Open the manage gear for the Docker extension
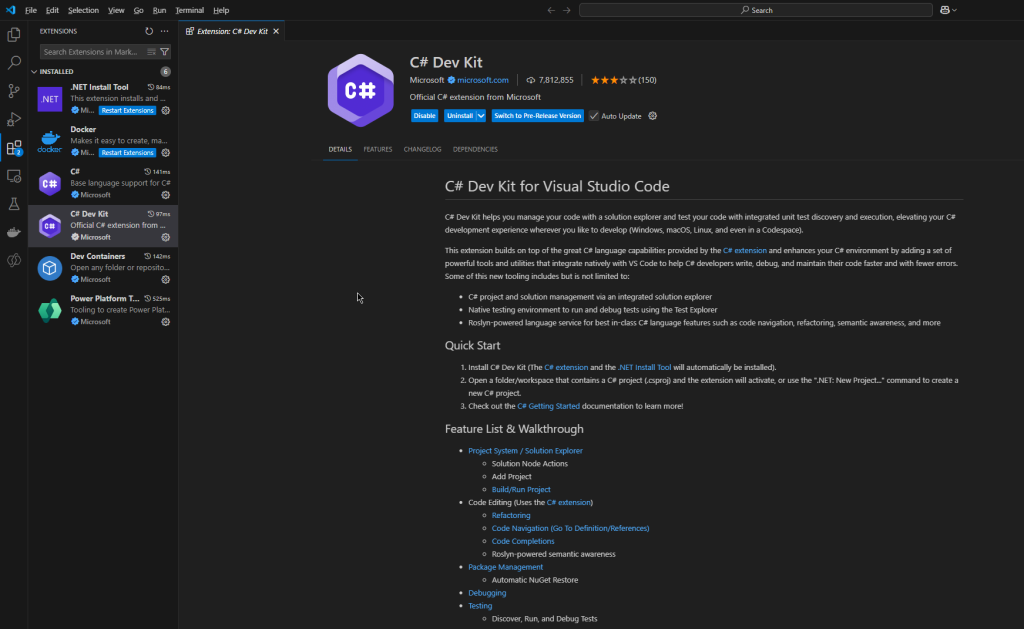 click(166, 153)
